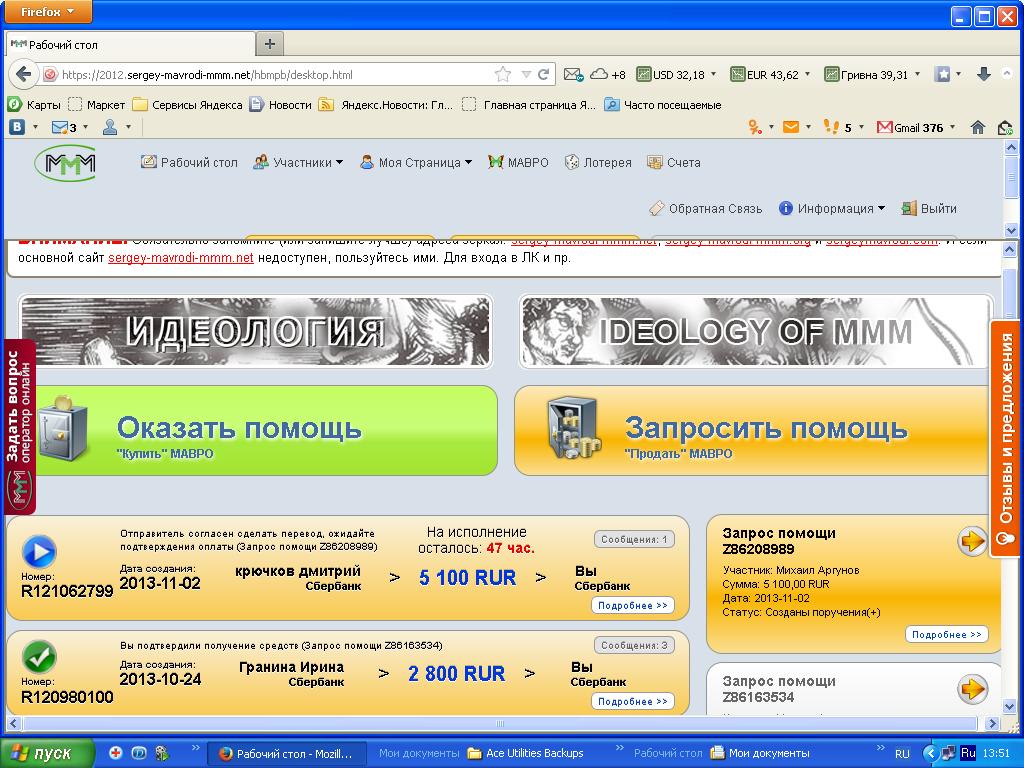Viewport: 1024px width, 768px height.
Task: Click Выйти to log out
Action: (x=929, y=208)
